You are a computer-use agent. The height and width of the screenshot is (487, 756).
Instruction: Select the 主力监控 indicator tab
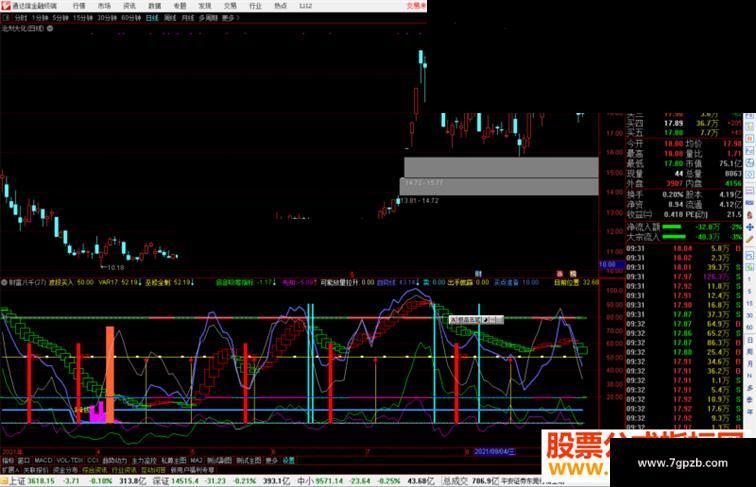[x=144, y=460]
